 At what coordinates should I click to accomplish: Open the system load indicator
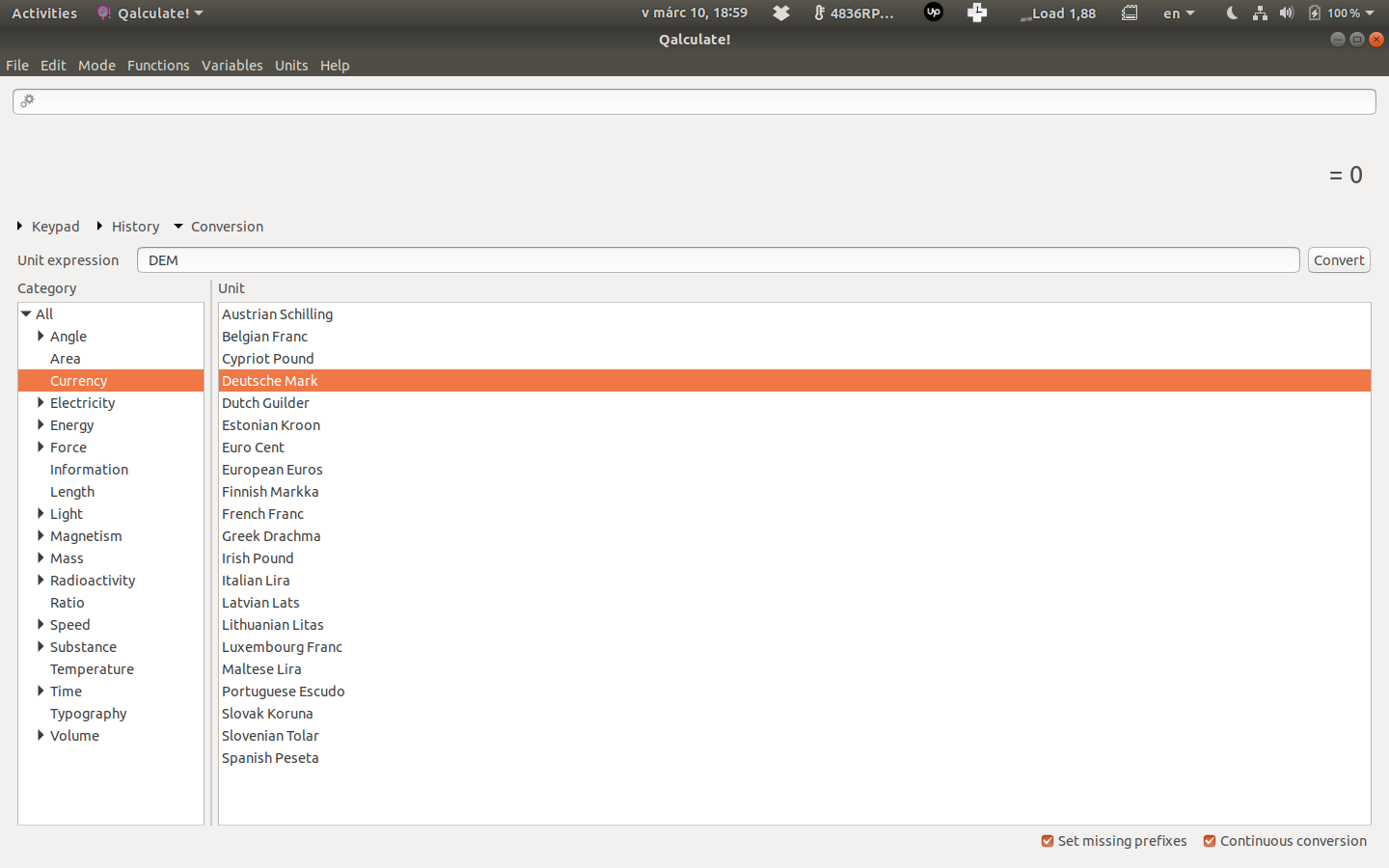point(1058,13)
